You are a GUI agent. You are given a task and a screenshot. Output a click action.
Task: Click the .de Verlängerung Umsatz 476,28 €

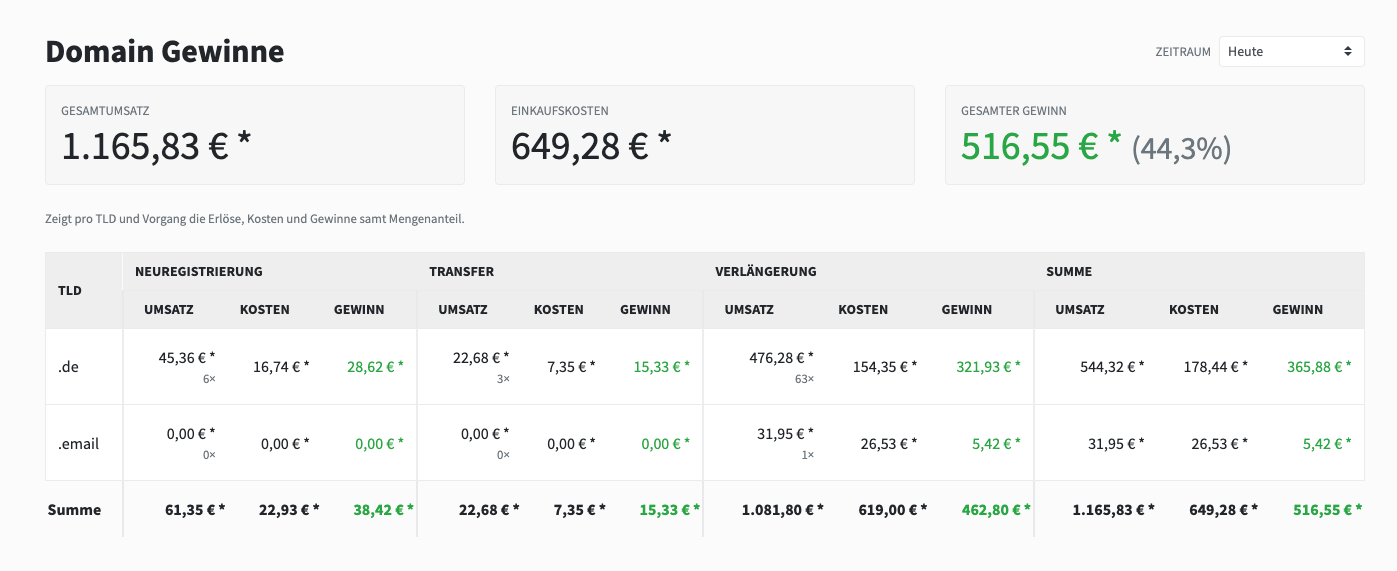(782, 357)
